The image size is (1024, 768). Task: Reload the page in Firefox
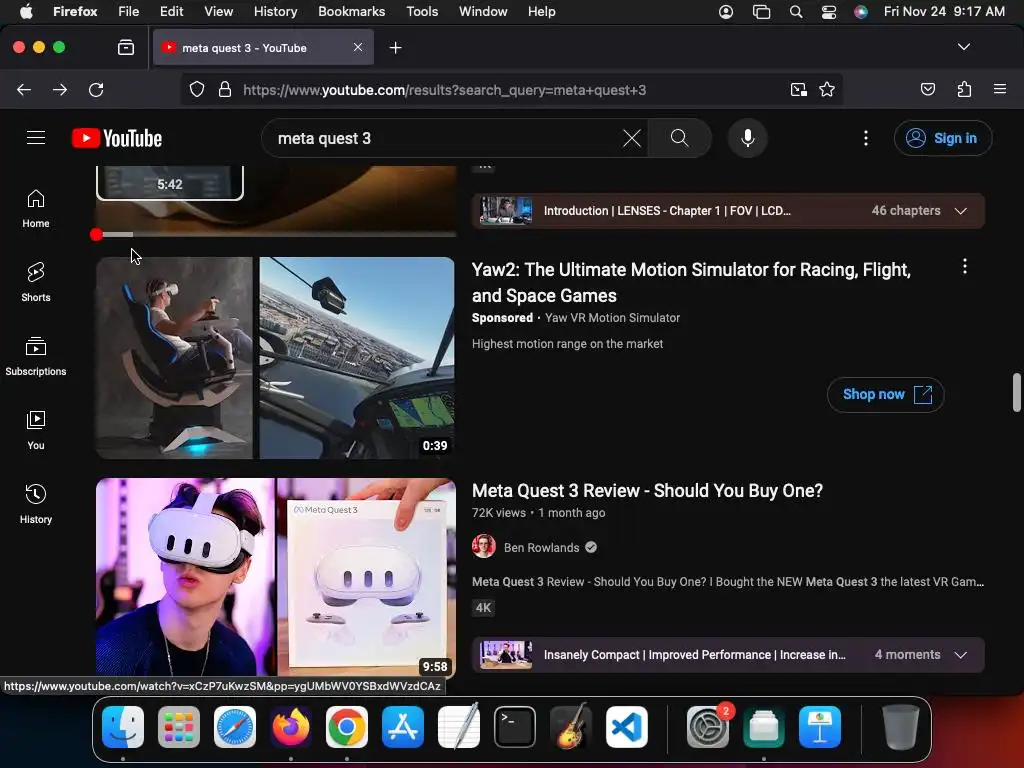click(x=96, y=89)
